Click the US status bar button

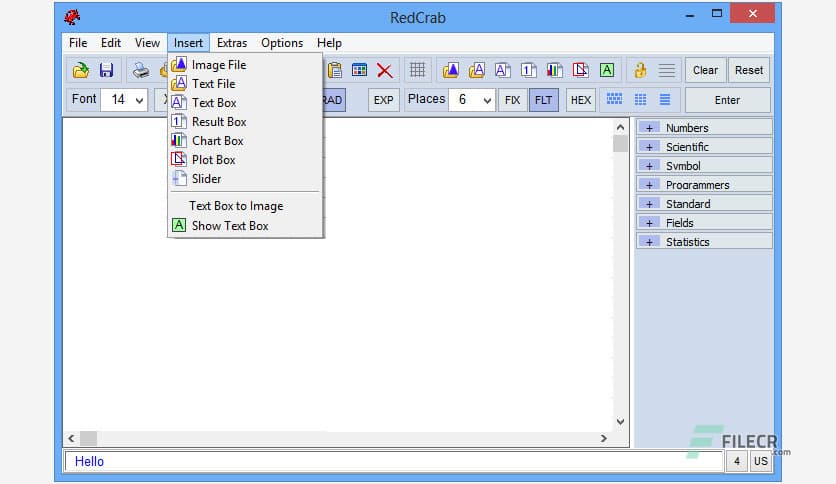point(760,461)
